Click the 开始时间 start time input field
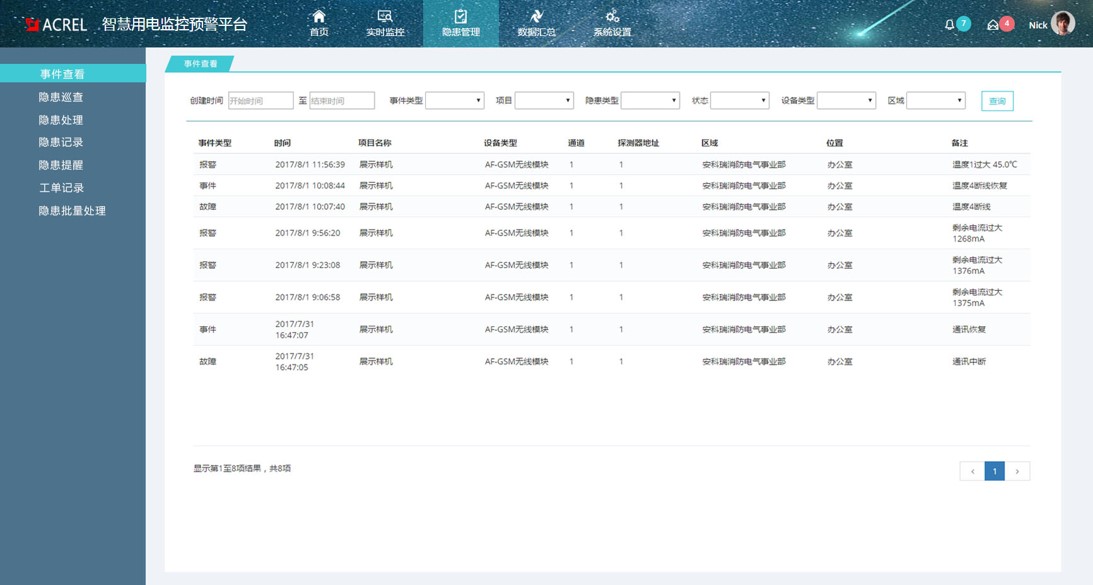This screenshot has height=585, width=1093. 261,100
